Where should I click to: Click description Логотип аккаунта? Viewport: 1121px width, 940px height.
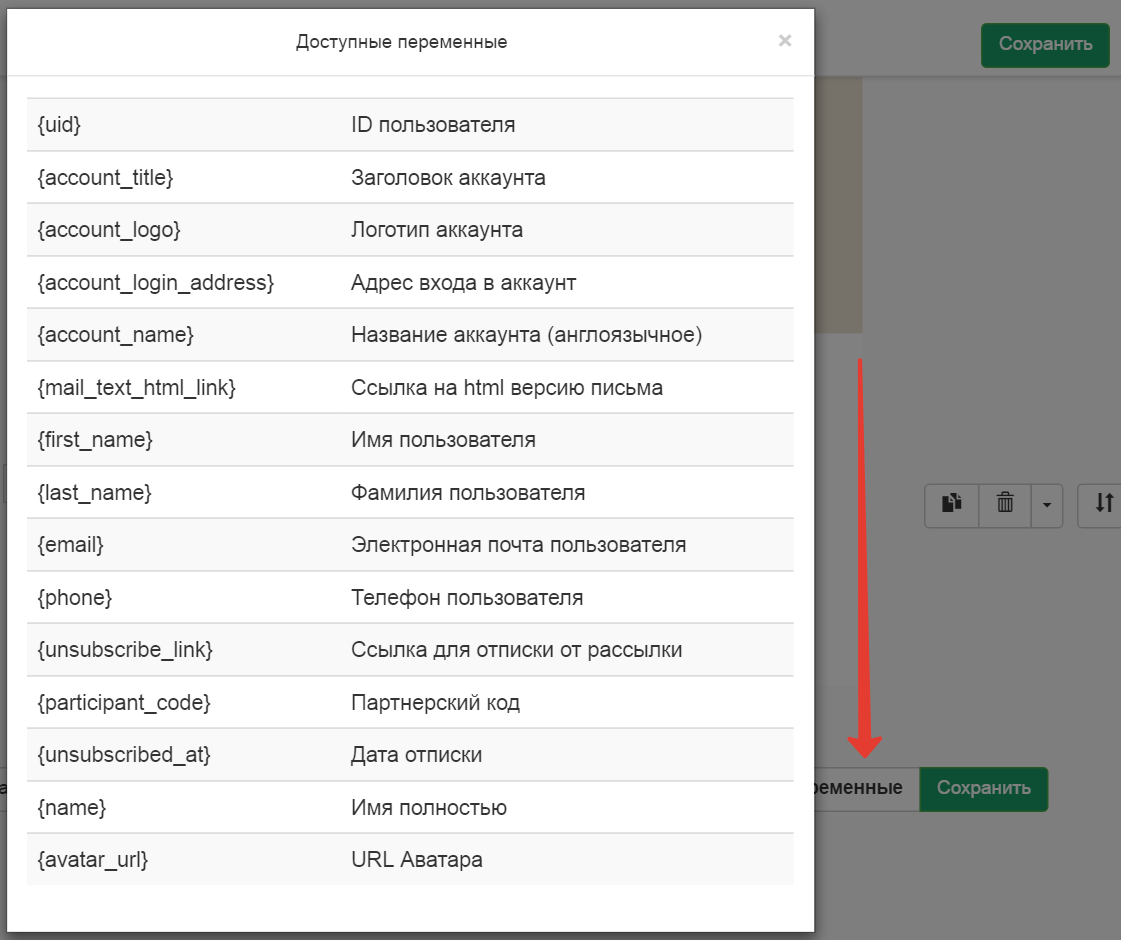[437, 230]
